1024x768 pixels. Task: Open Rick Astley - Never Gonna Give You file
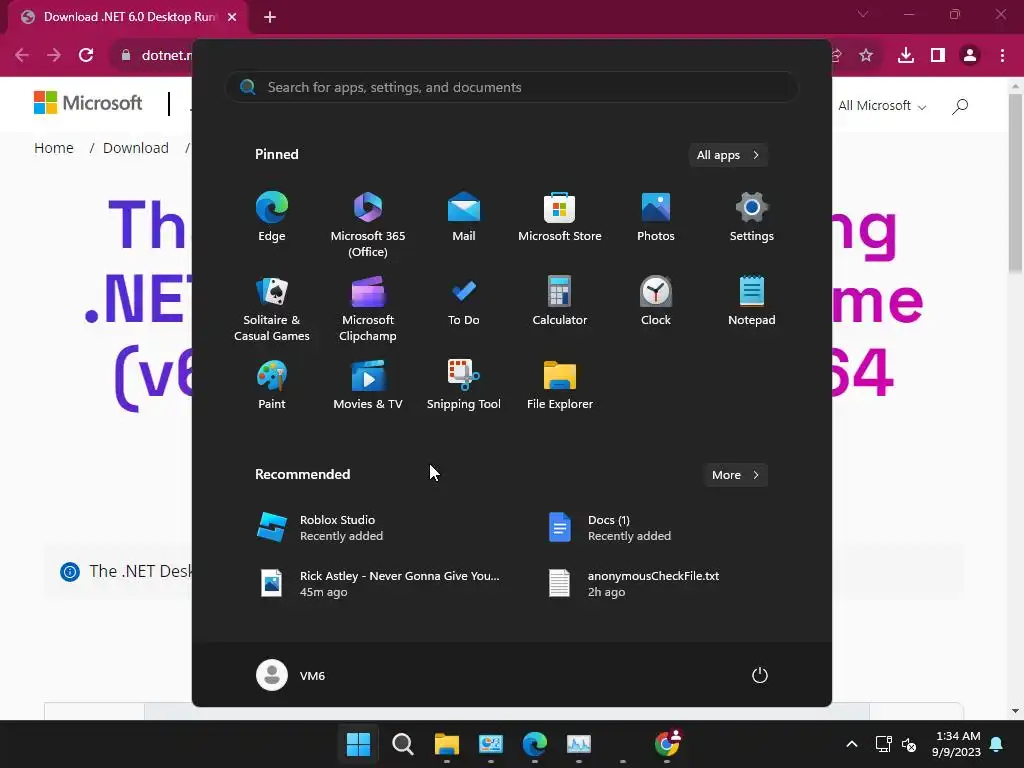point(379,584)
